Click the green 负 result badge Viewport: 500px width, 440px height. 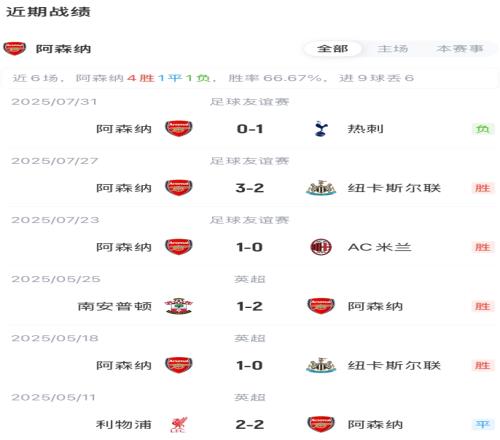(x=483, y=129)
